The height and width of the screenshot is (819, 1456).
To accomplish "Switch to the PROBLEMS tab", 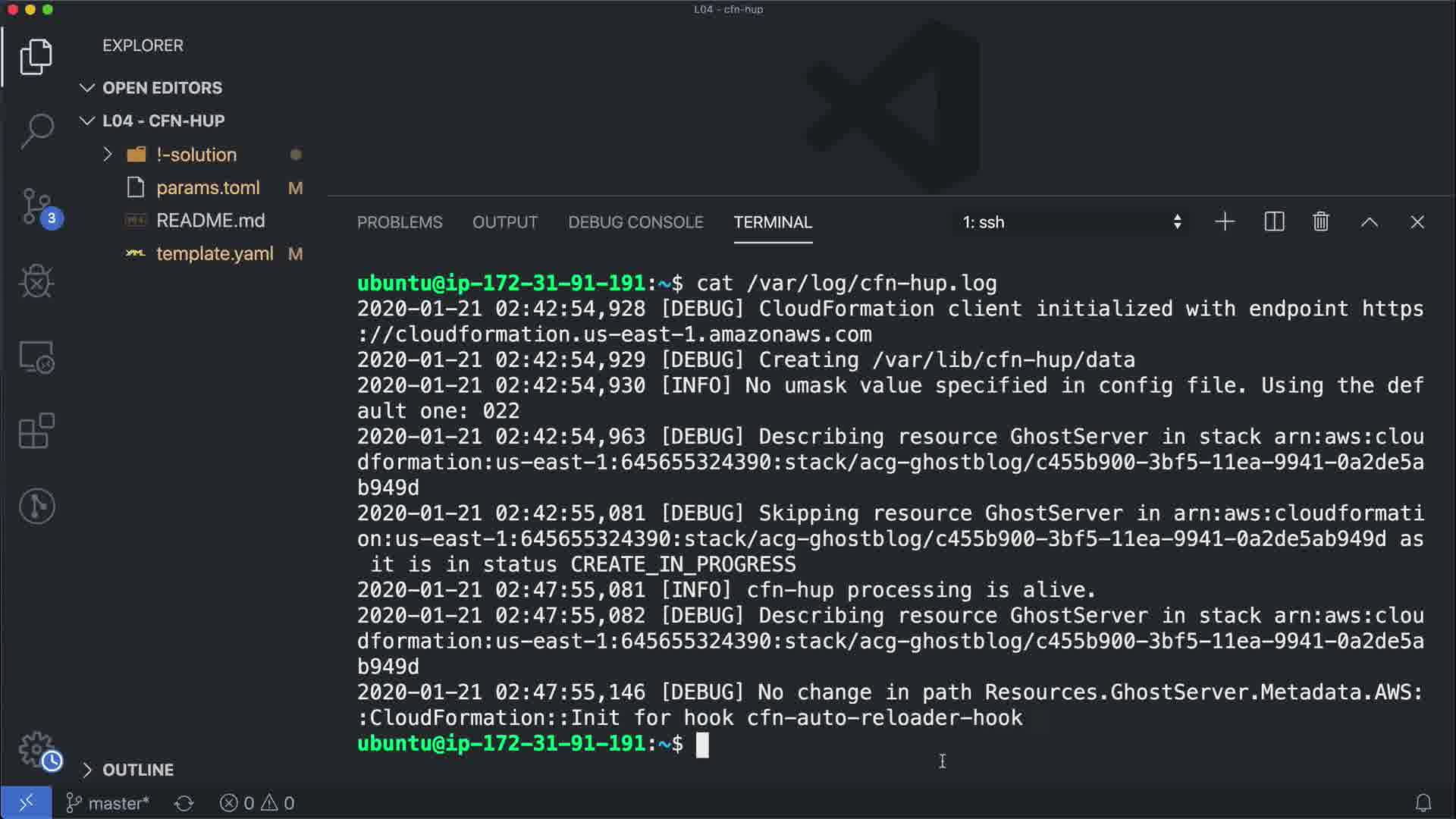I will pos(400,222).
